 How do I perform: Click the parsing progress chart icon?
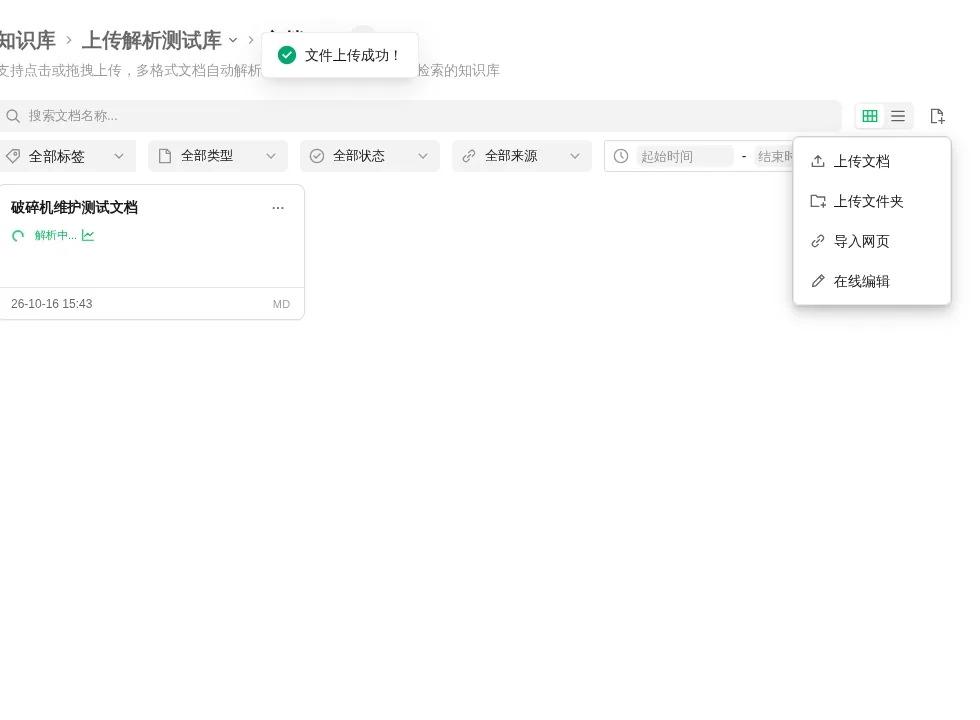pyautogui.click(x=88, y=236)
